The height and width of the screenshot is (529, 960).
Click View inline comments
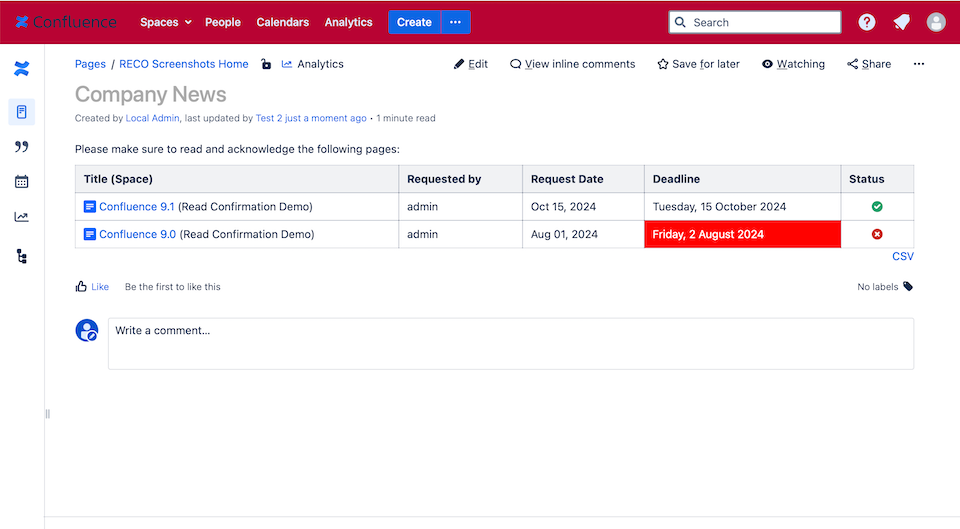(x=572, y=64)
